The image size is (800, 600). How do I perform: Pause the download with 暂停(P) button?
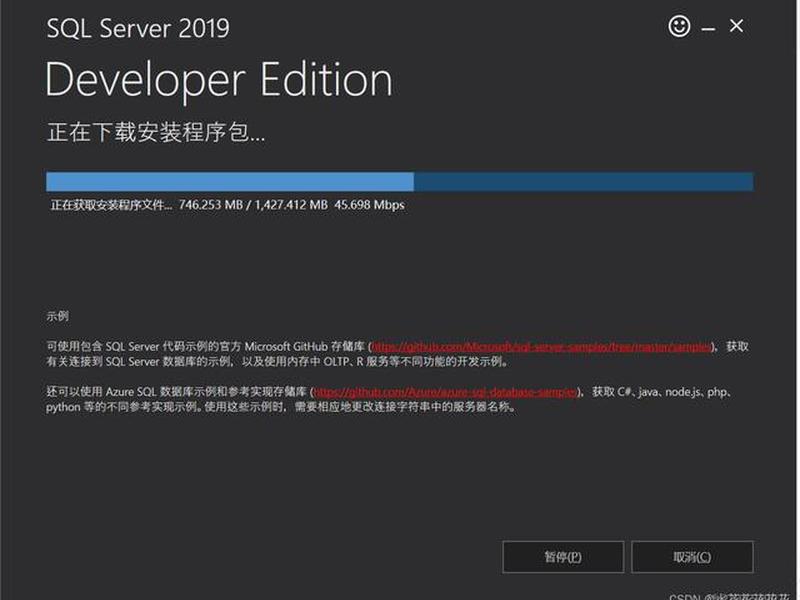[563, 557]
